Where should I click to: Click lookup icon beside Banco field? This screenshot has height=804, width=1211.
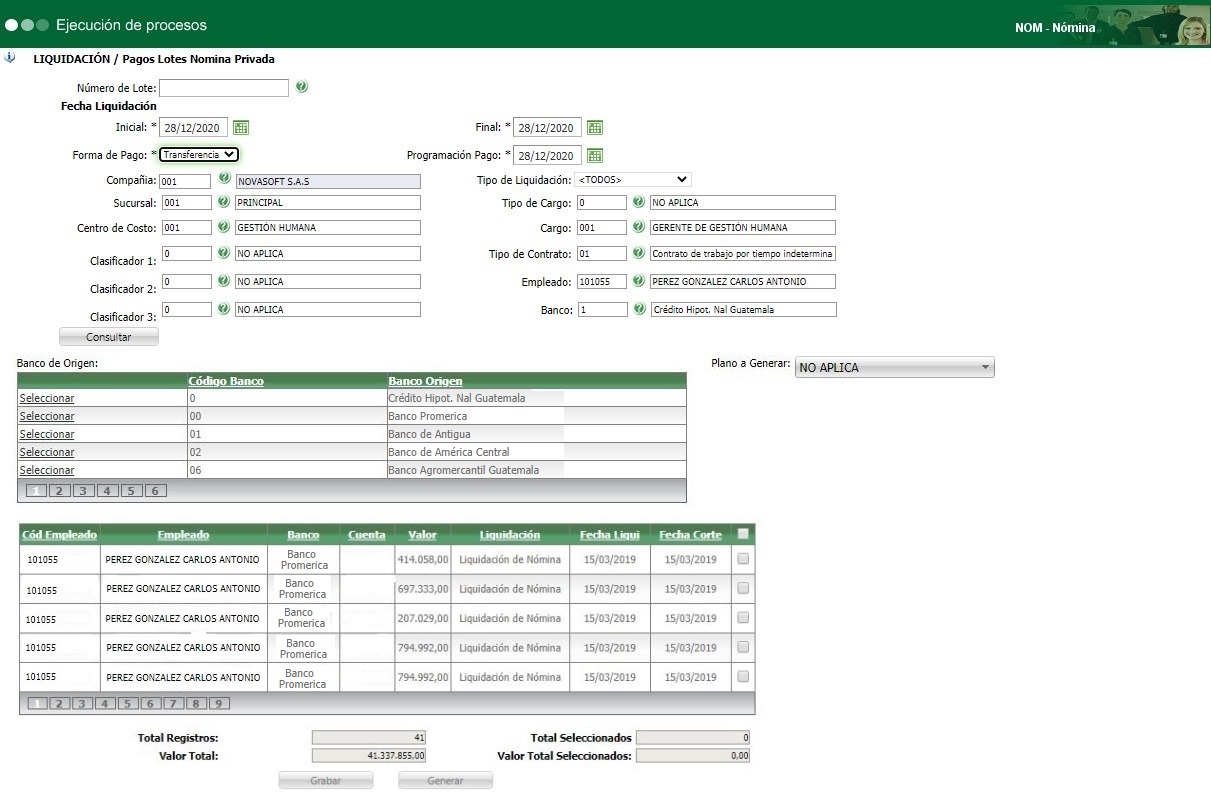[x=639, y=309]
